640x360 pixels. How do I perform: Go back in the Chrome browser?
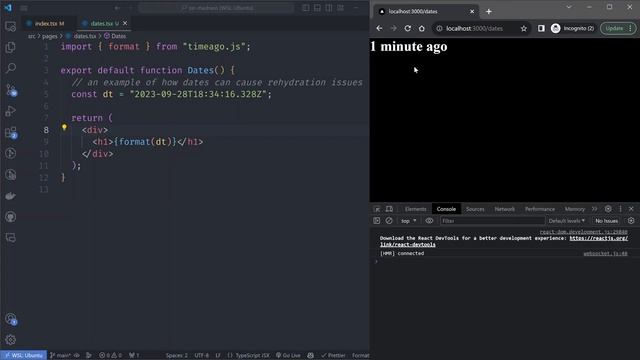(x=379, y=28)
